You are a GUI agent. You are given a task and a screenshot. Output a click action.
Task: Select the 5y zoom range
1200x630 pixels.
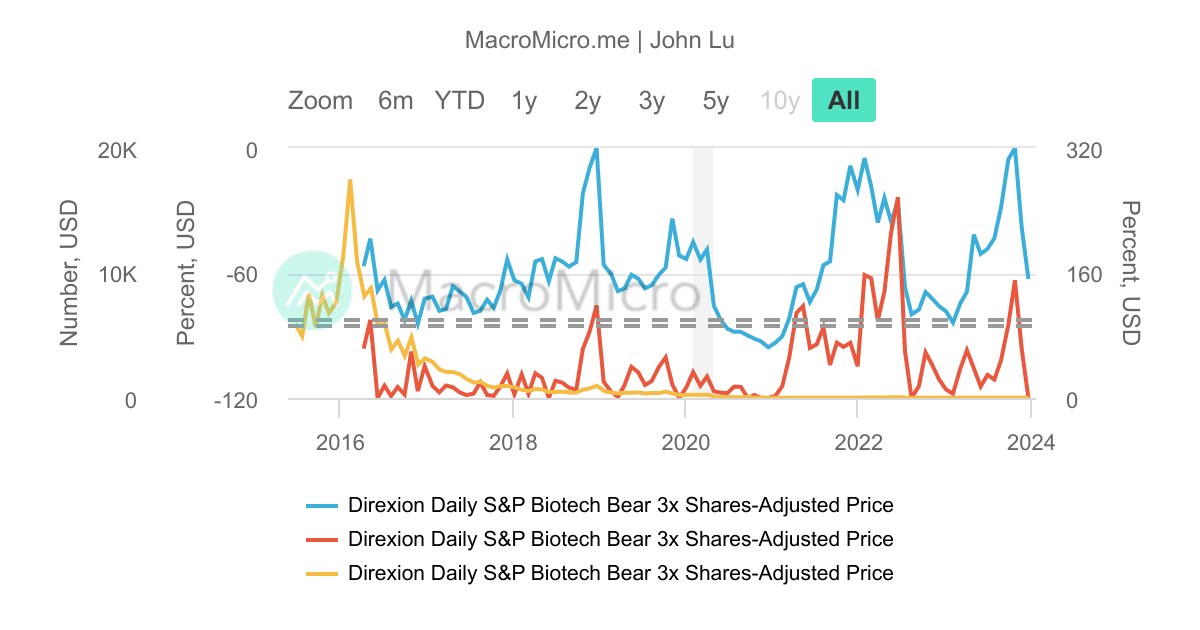point(714,100)
